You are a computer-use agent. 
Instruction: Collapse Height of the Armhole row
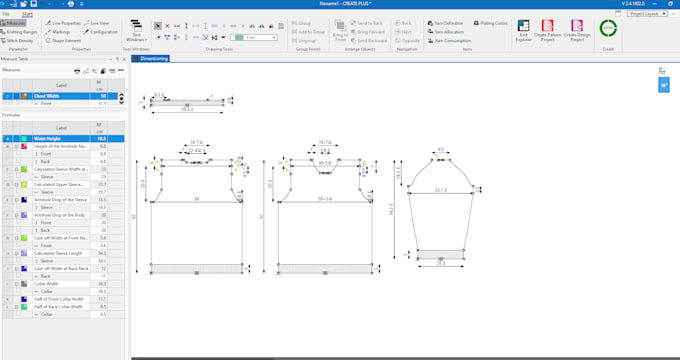tap(17, 147)
